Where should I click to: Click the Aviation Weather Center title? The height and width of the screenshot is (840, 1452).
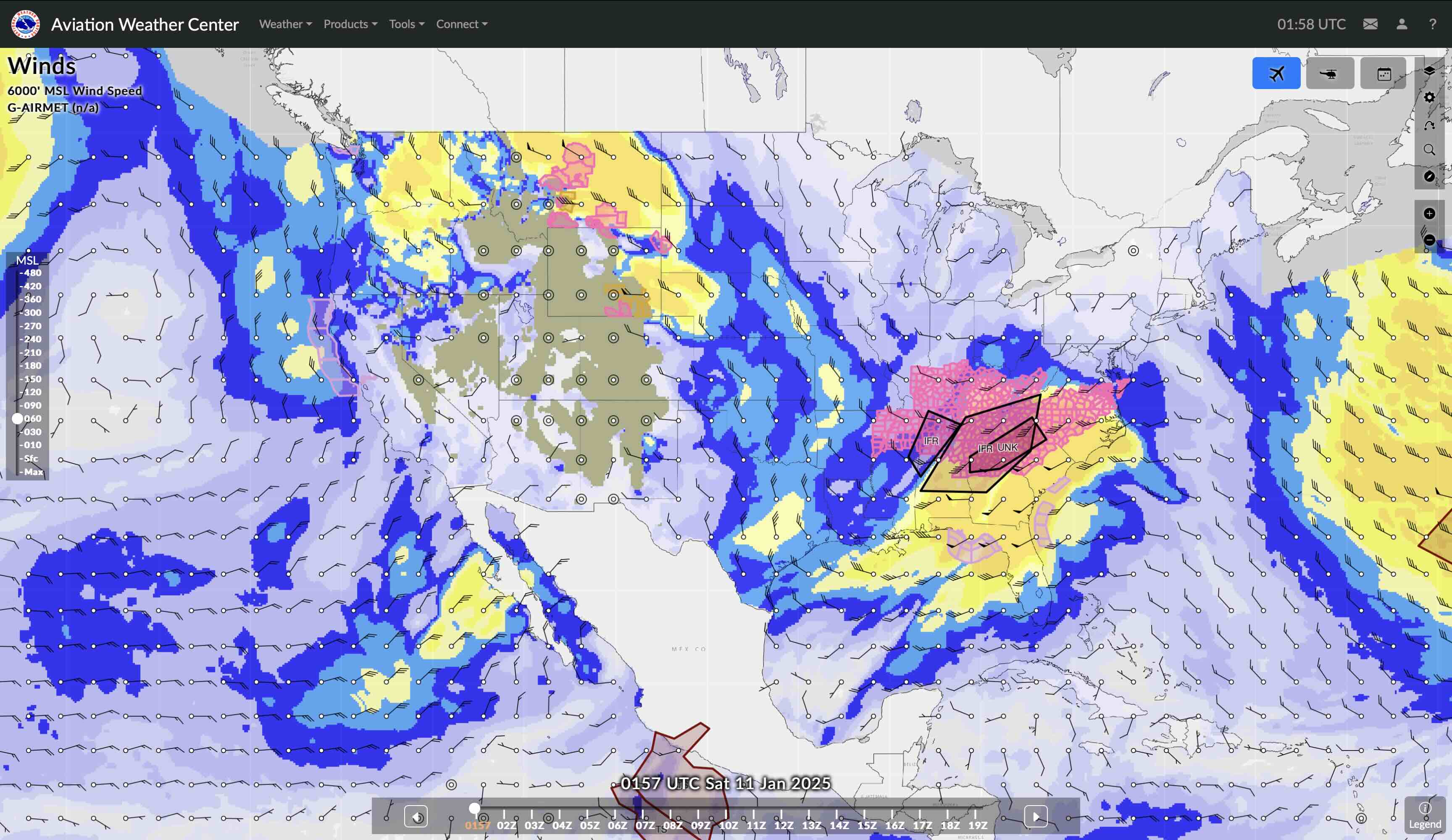(x=145, y=24)
